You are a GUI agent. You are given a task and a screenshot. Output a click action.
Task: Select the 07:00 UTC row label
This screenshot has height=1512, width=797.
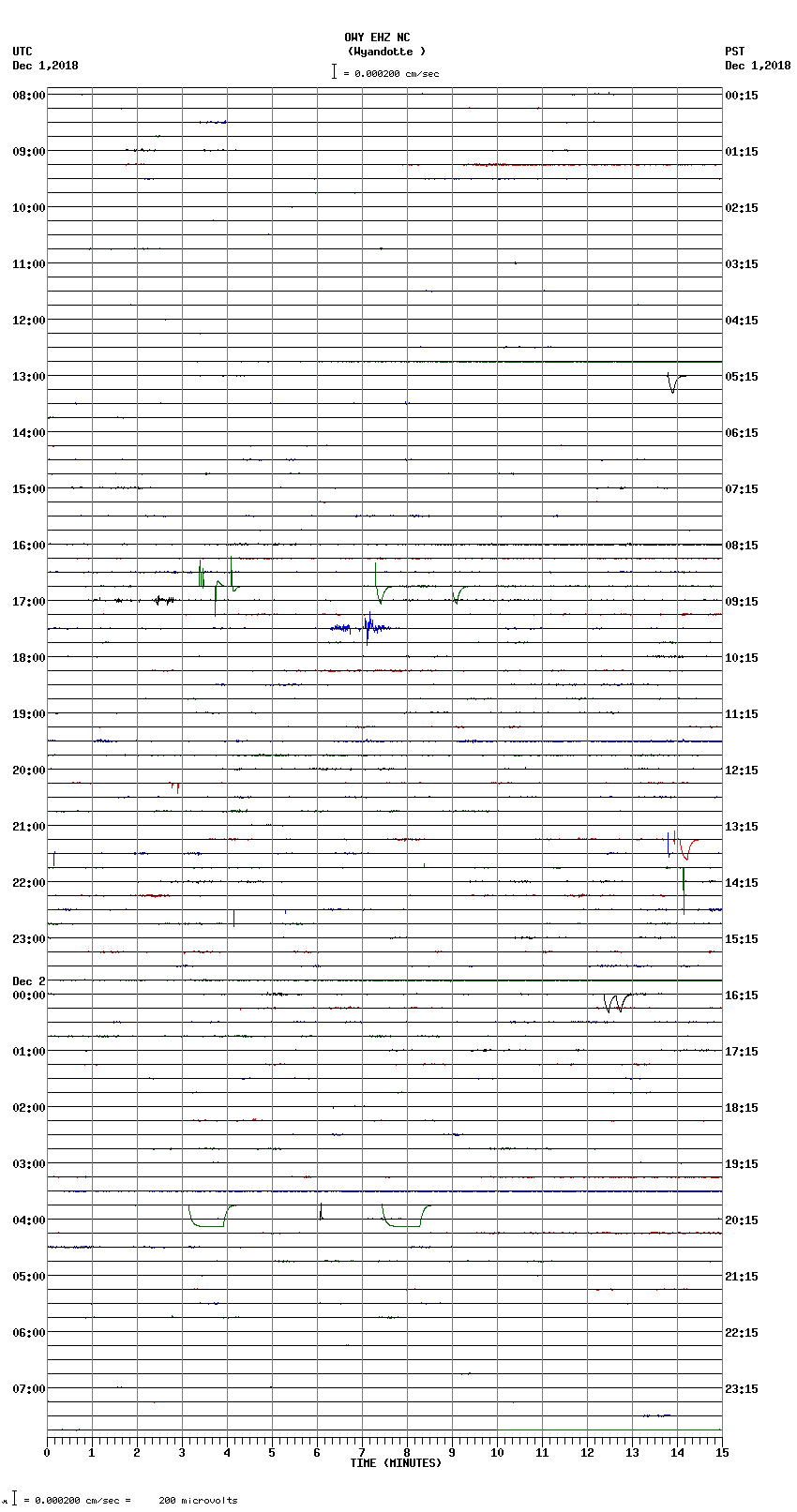pos(29,1389)
